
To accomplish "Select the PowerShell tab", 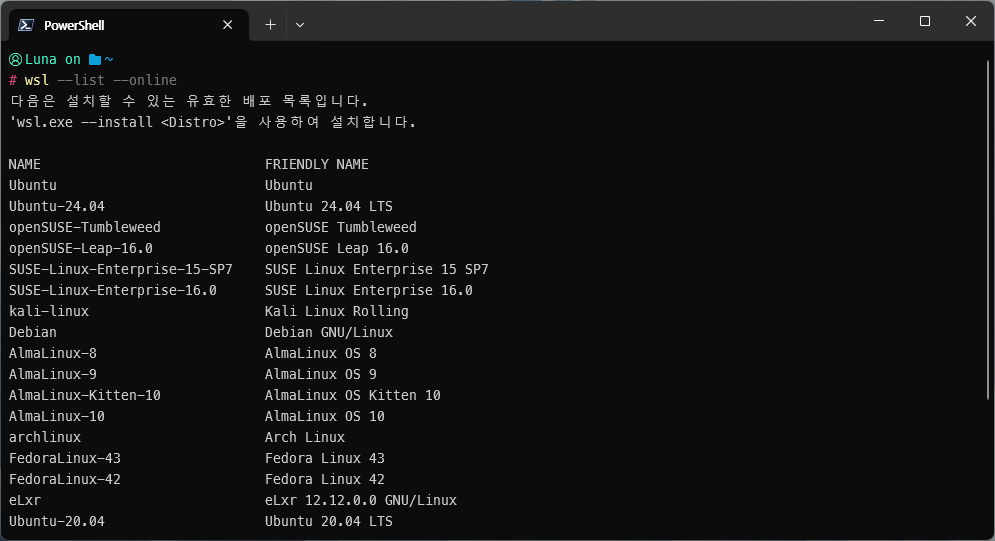I will click(x=129, y=25).
